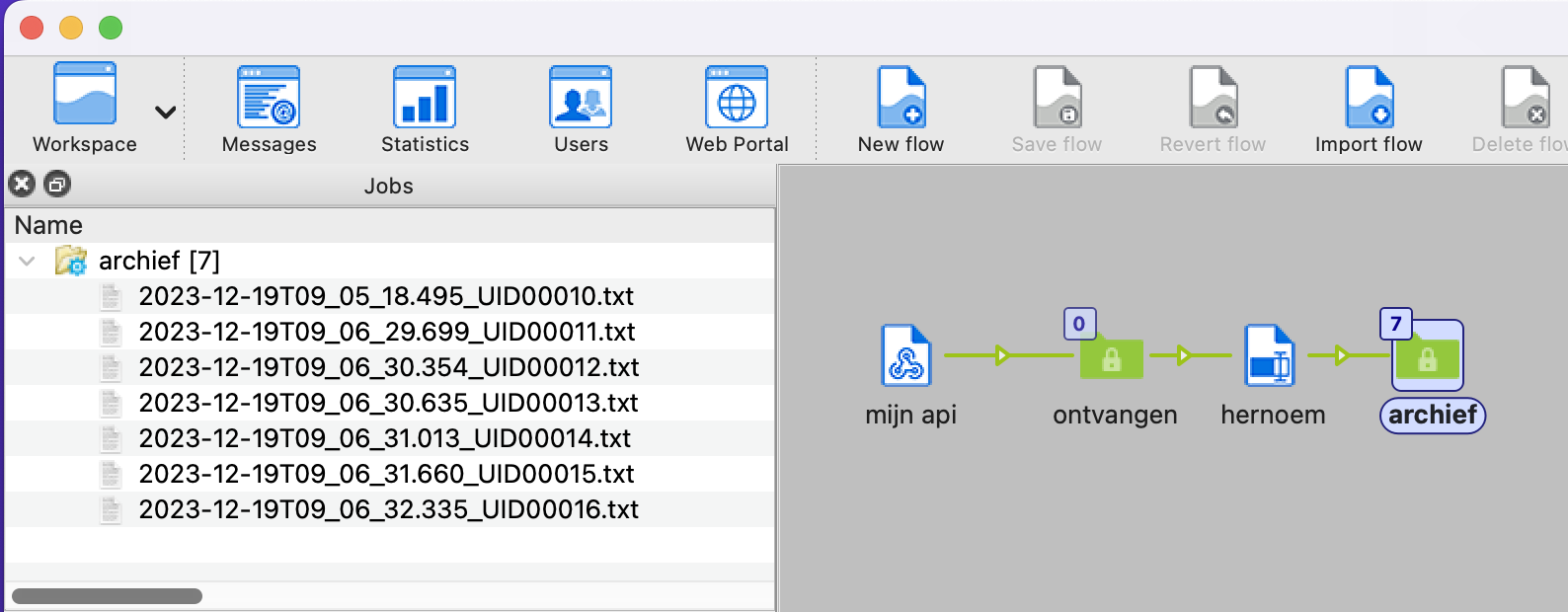Click the Save flow toolbar button
This screenshot has width=1568, height=612.
click(1057, 109)
